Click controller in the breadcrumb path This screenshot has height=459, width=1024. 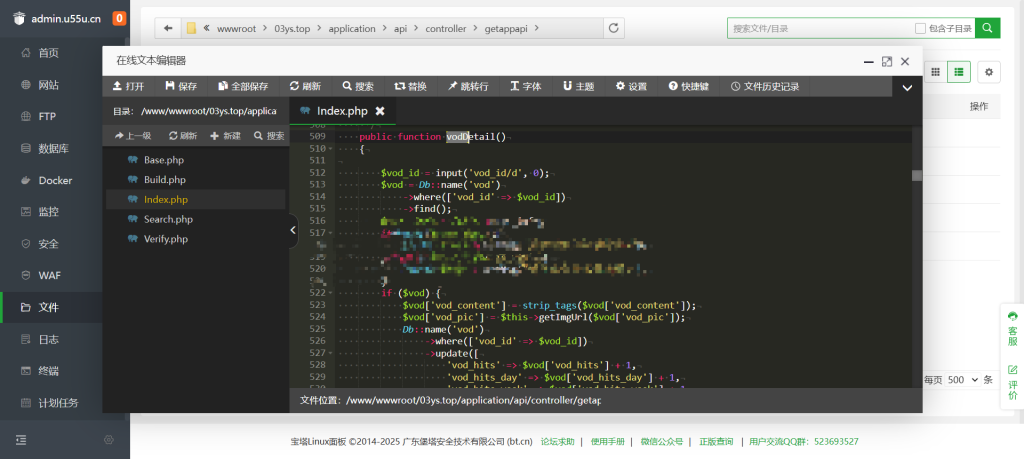point(445,29)
